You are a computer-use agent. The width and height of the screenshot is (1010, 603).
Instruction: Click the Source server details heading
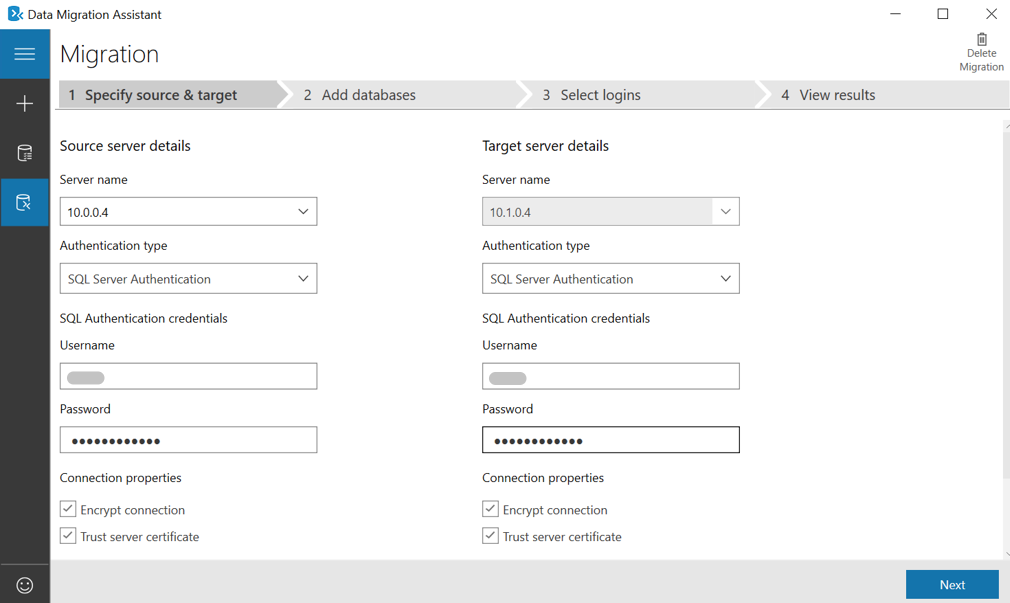tap(125, 146)
